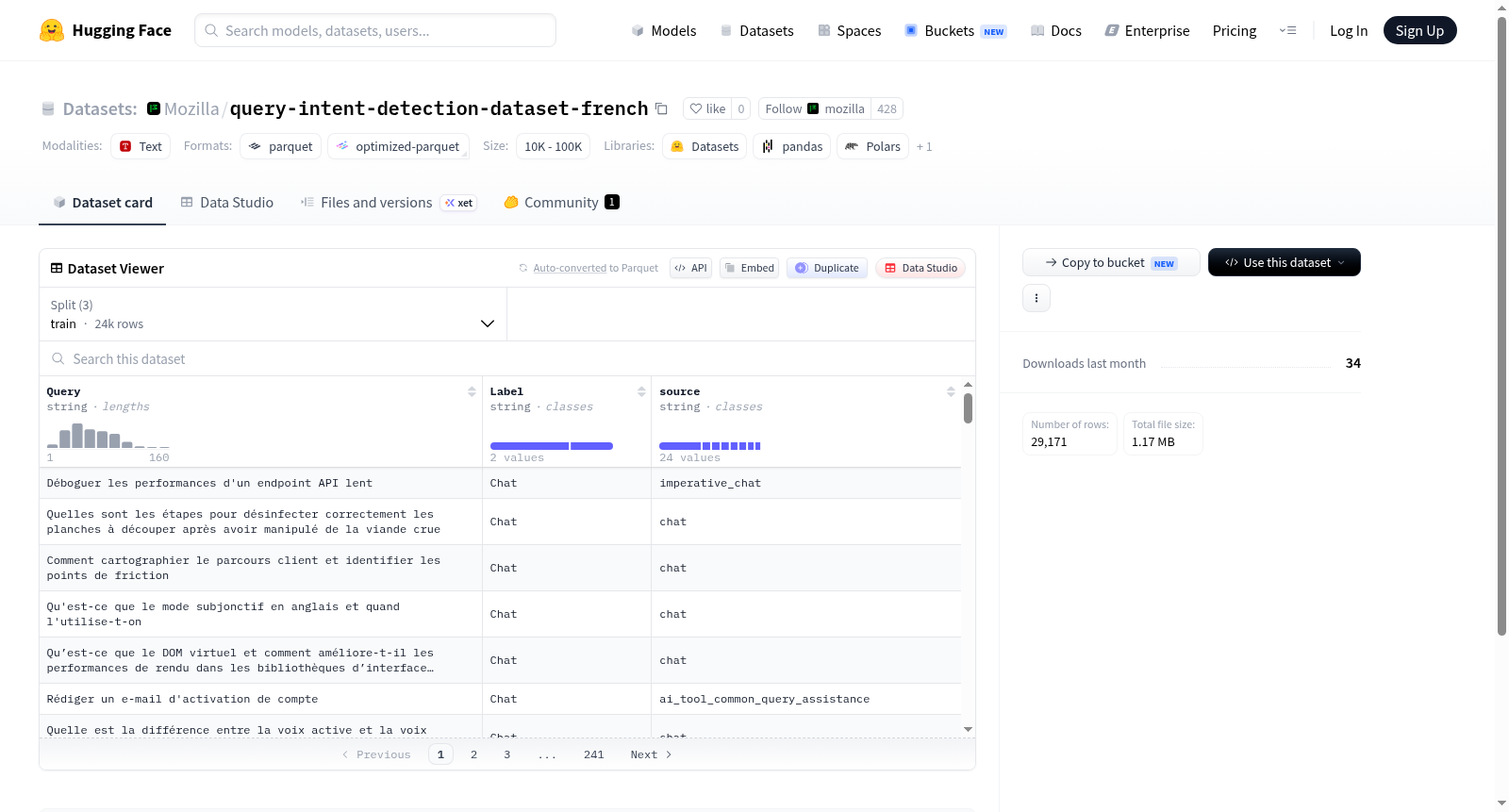Sort the Label column
The height and width of the screenshot is (812, 1509).
tap(641, 391)
